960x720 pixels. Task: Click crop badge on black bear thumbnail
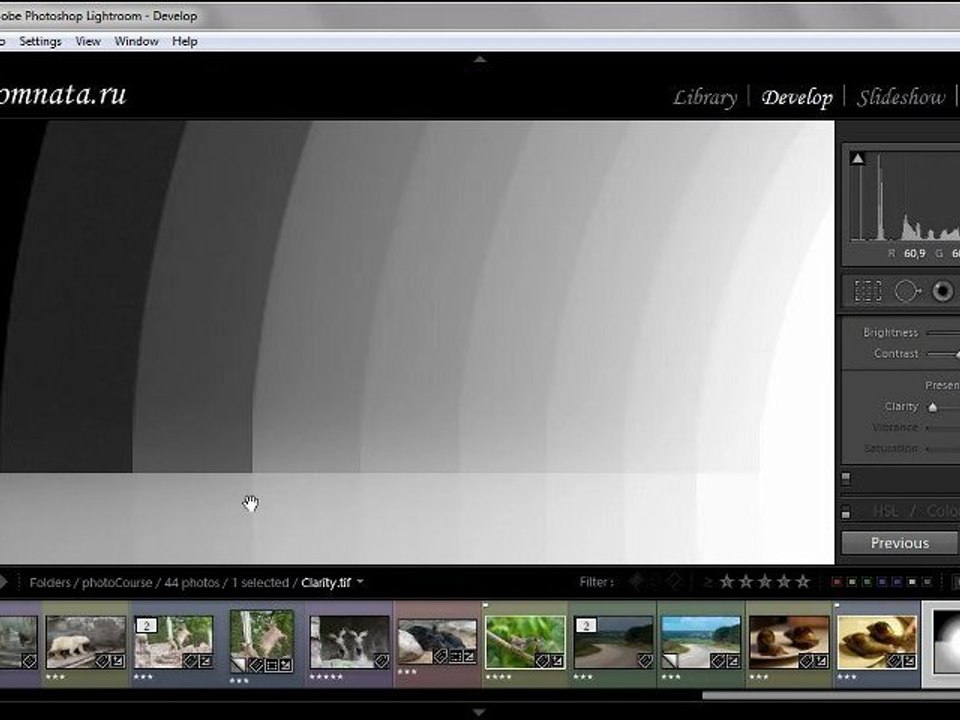pos(455,657)
